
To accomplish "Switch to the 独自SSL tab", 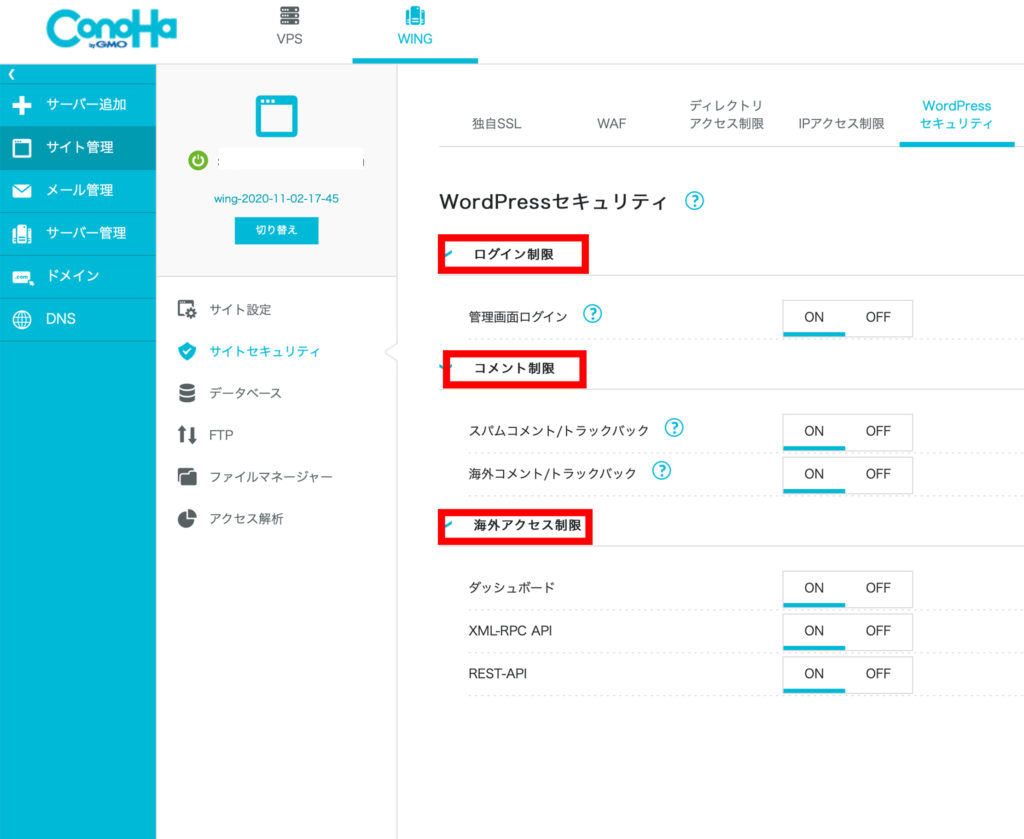I will (497, 123).
